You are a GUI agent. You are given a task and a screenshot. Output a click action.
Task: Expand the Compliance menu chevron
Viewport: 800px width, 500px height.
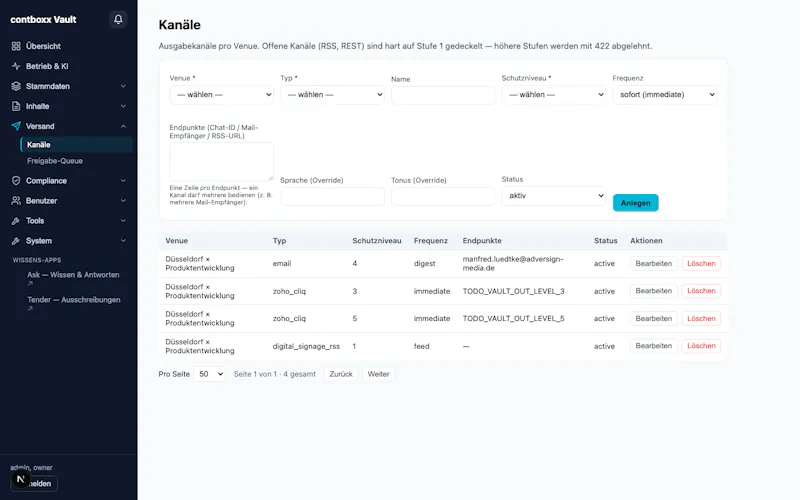[123, 181]
